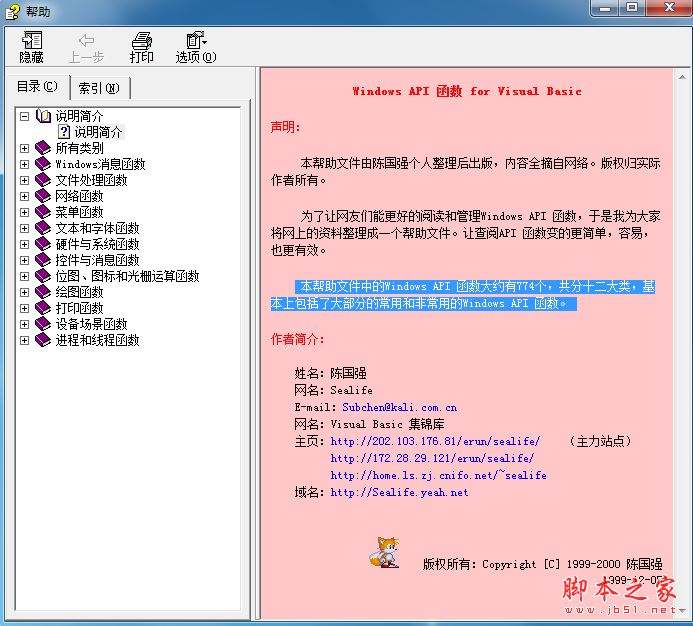The width and height of the screenshot is (693, 626).
Task: Click the content pane scroll-up arrow
Action: tap(682, 77)
